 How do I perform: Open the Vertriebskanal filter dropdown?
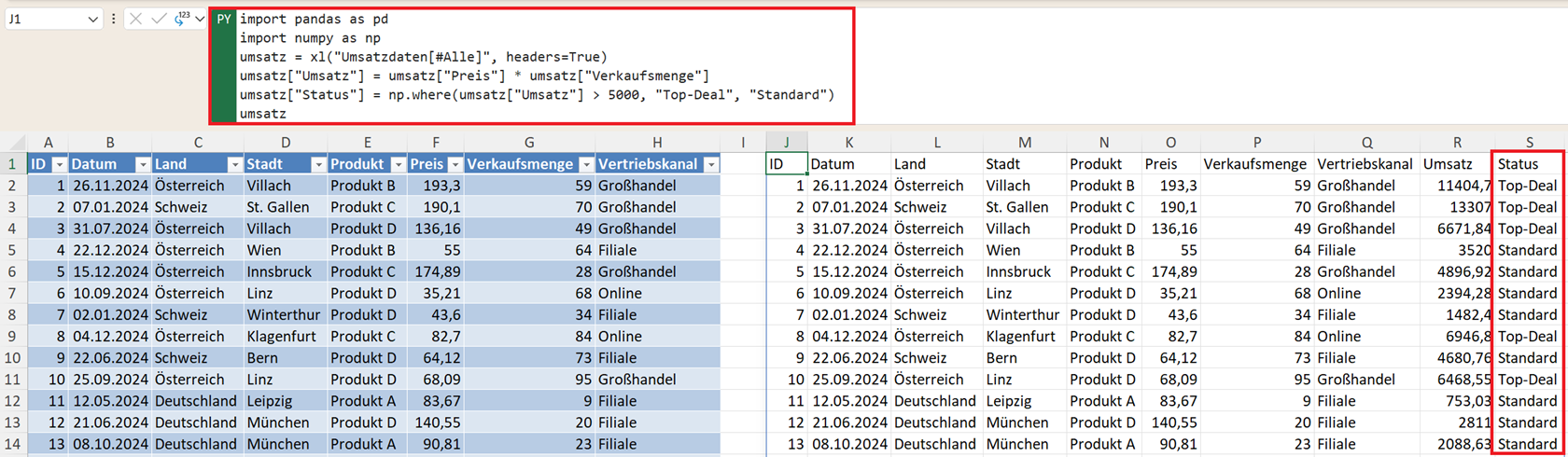pos(711,164)
